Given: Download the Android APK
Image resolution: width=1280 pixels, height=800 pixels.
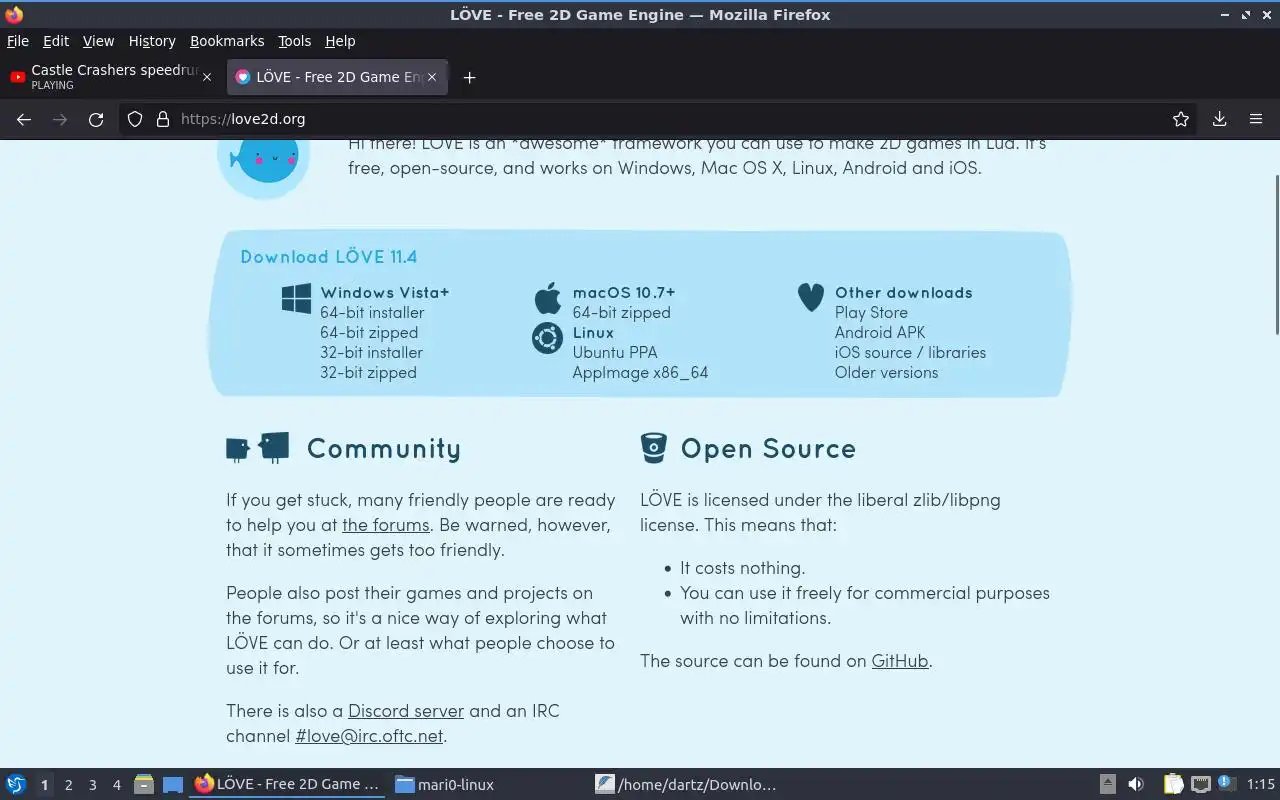Looking at the screenshot, I should click(880, 333).
